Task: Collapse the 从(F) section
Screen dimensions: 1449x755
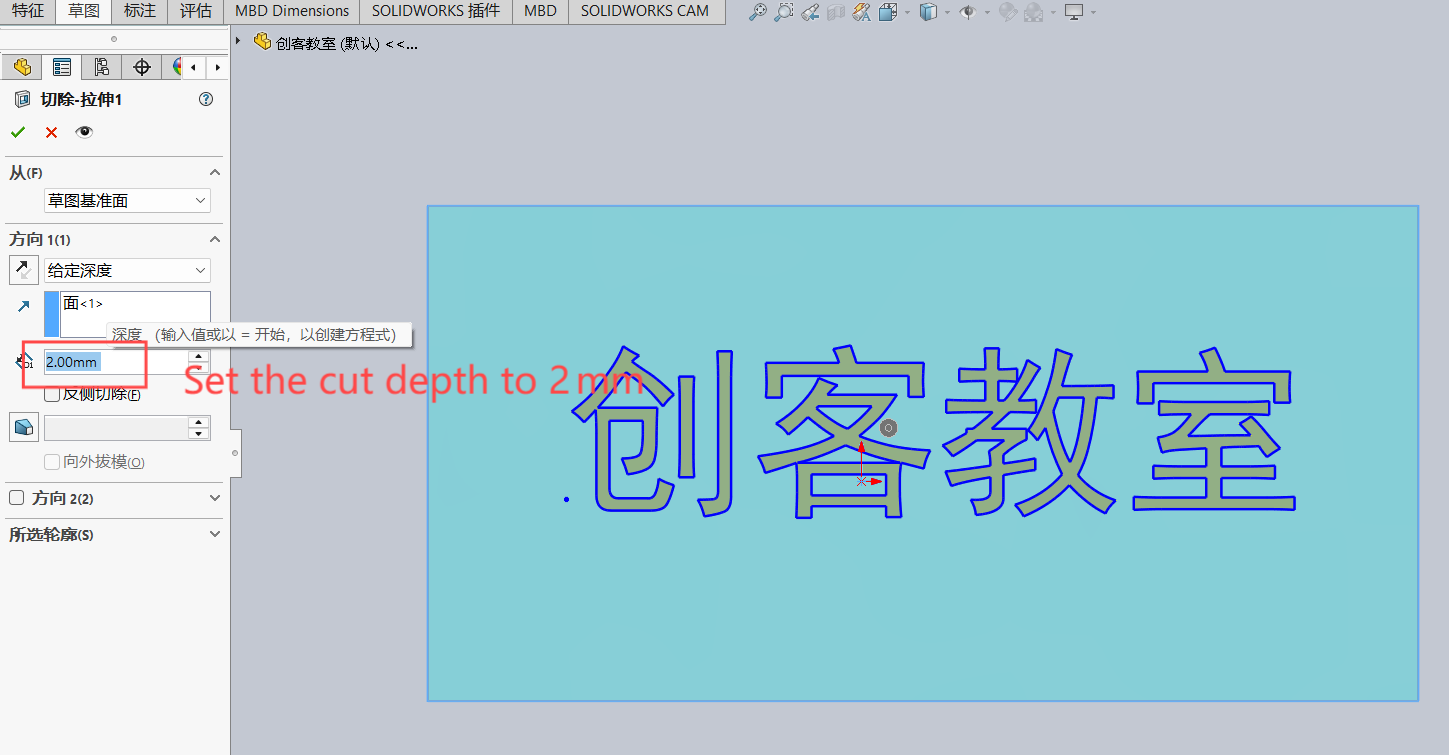Action: (x=215, y=173)
